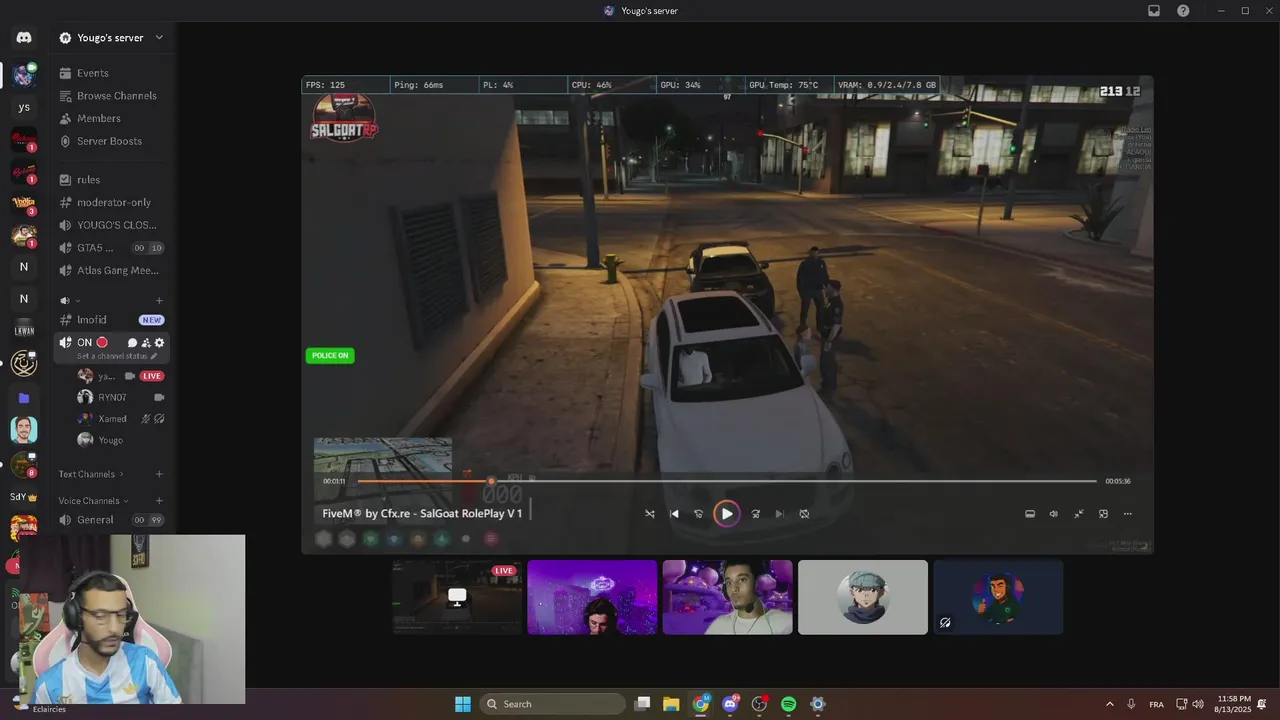Open Task View in the taskbar

point(643,704)
